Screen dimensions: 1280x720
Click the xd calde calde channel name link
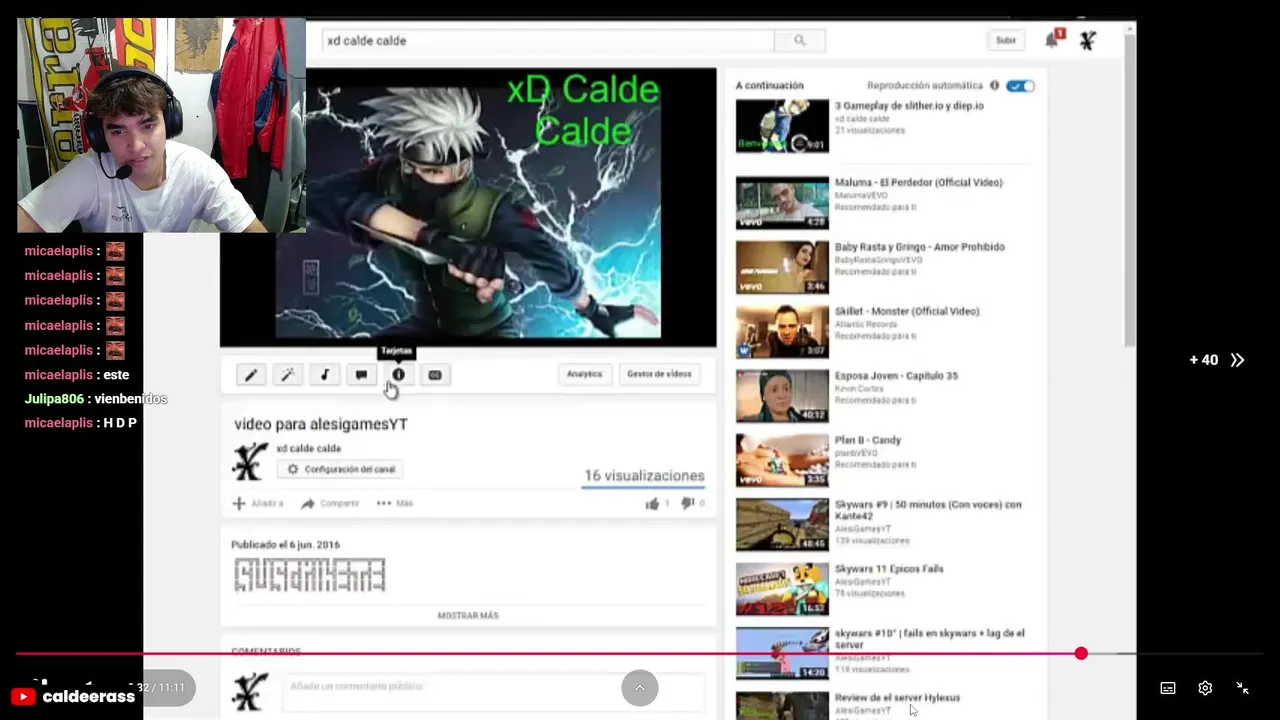tap(308, 449)
